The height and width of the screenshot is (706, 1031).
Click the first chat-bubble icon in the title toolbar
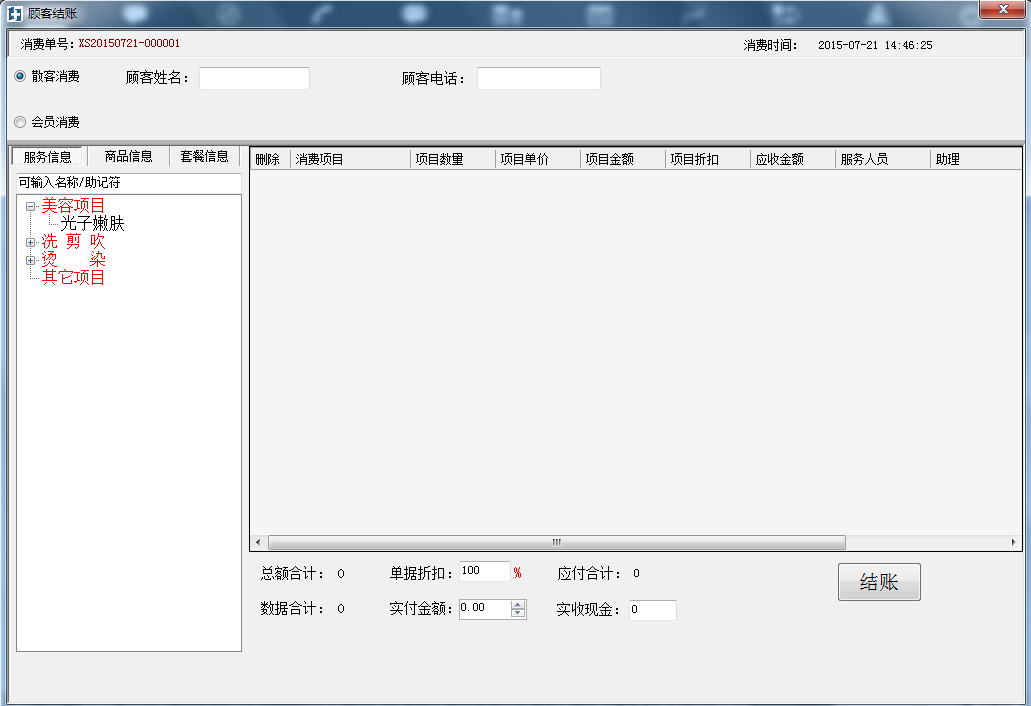click(135, 13)
